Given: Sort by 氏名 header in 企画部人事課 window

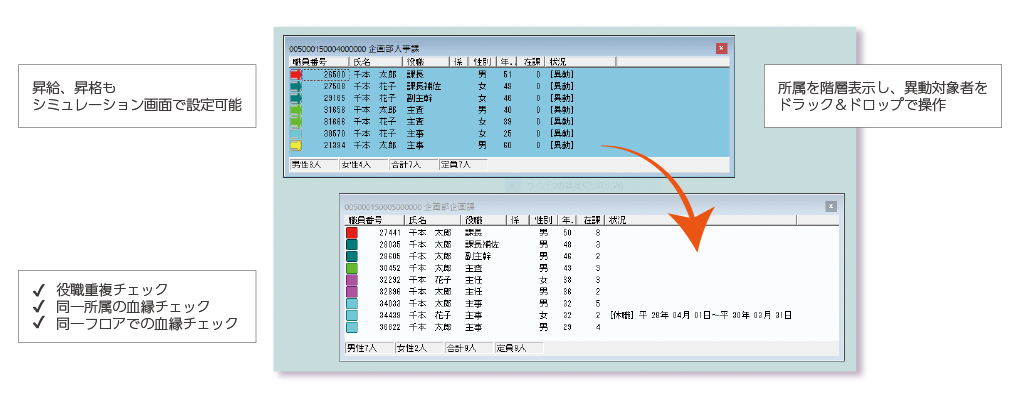Looking at the screenshot, I should pos(375,62).
